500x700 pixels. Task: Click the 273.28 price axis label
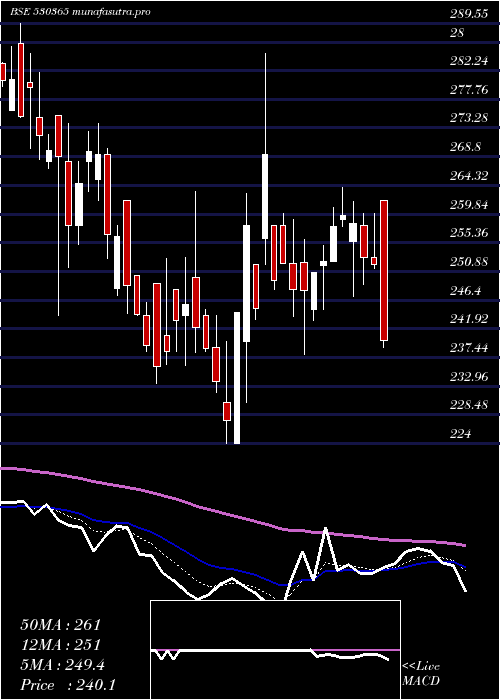tap(469, 119)
